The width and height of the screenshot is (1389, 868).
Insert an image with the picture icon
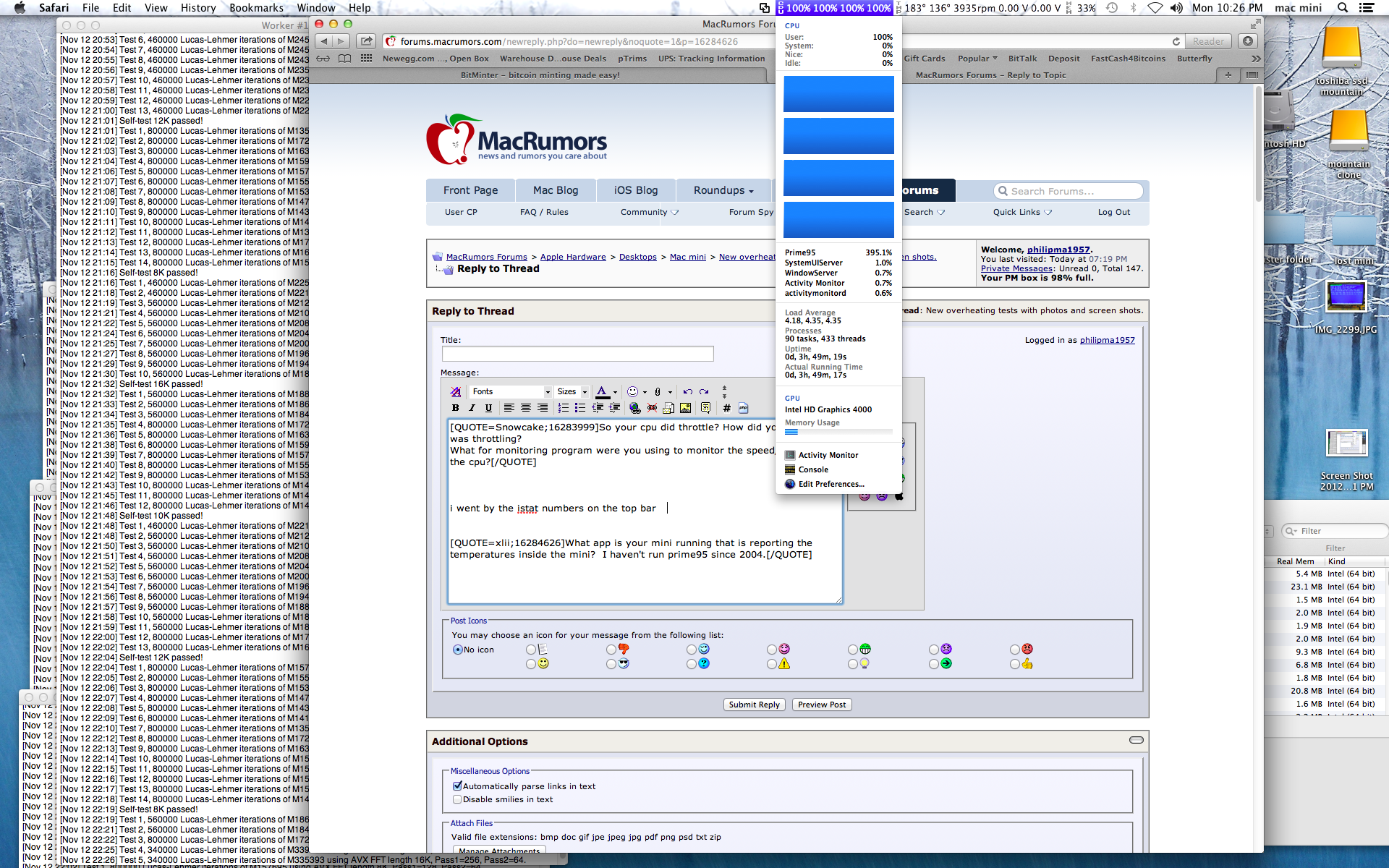685,408
